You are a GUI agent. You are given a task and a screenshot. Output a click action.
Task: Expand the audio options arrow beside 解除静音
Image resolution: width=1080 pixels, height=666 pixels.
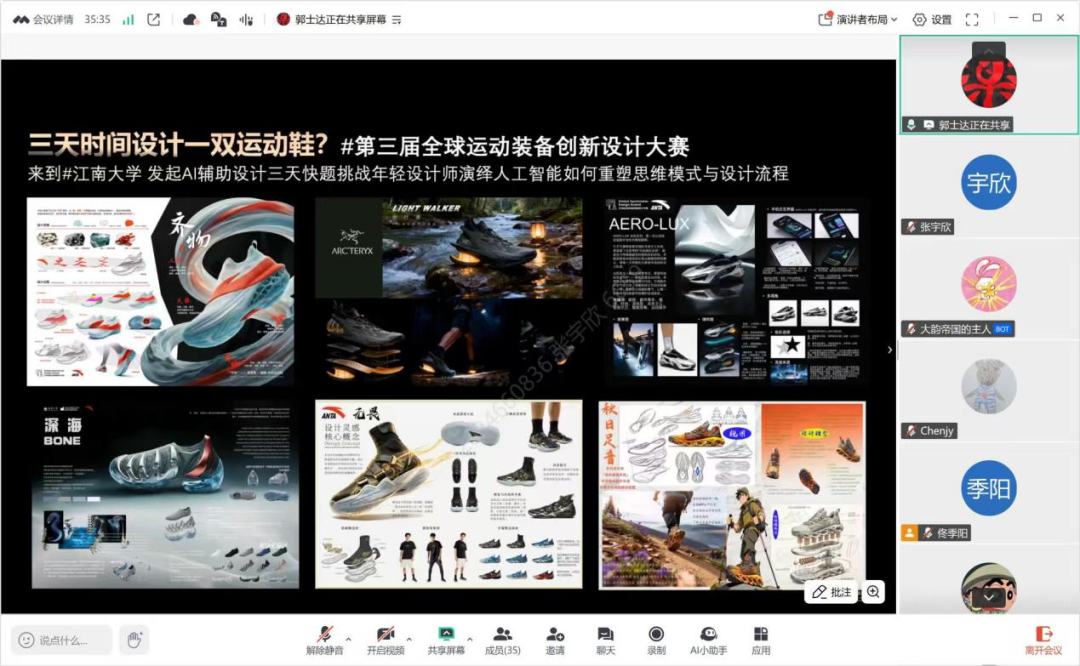click(348, 637)
